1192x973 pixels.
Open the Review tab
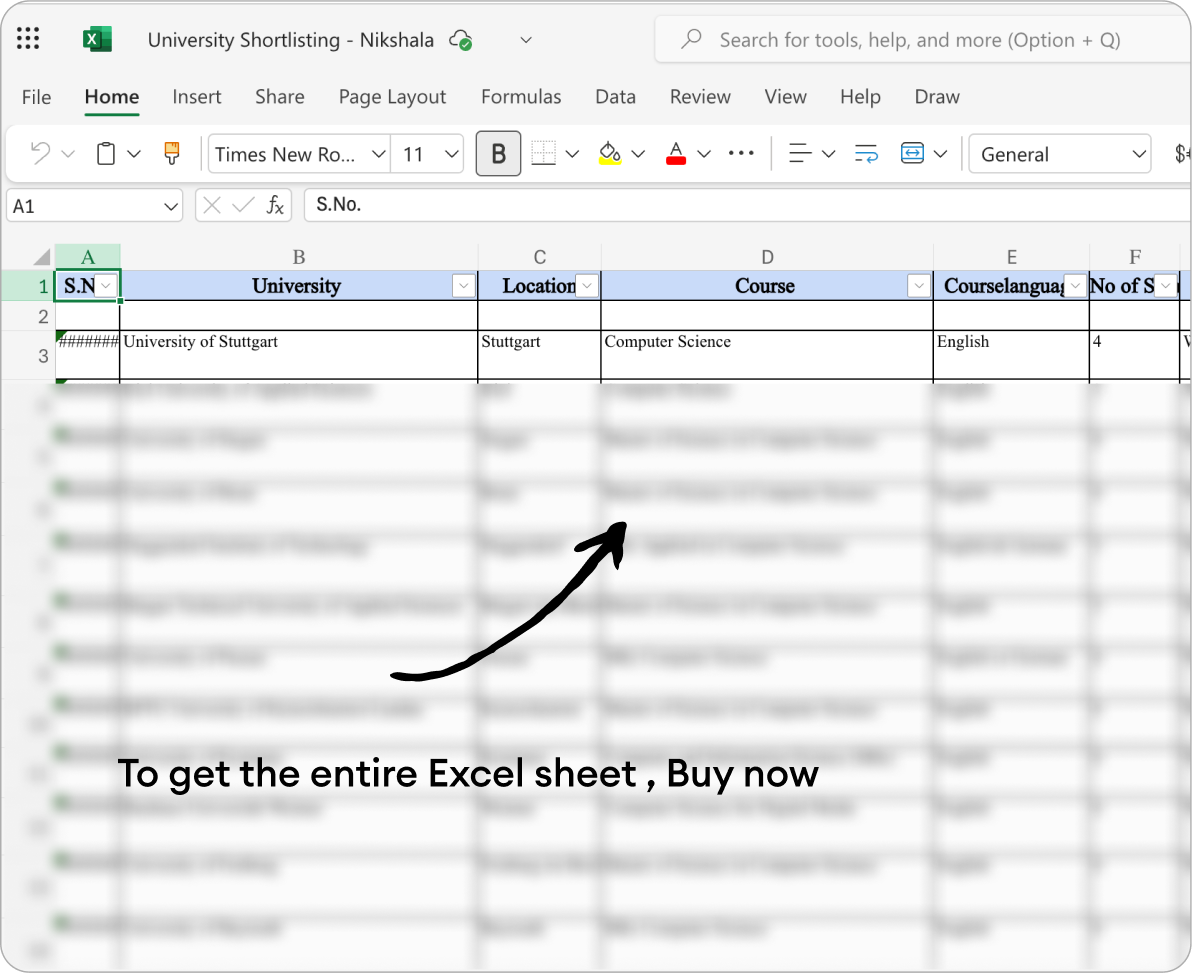tap(700, 97)
